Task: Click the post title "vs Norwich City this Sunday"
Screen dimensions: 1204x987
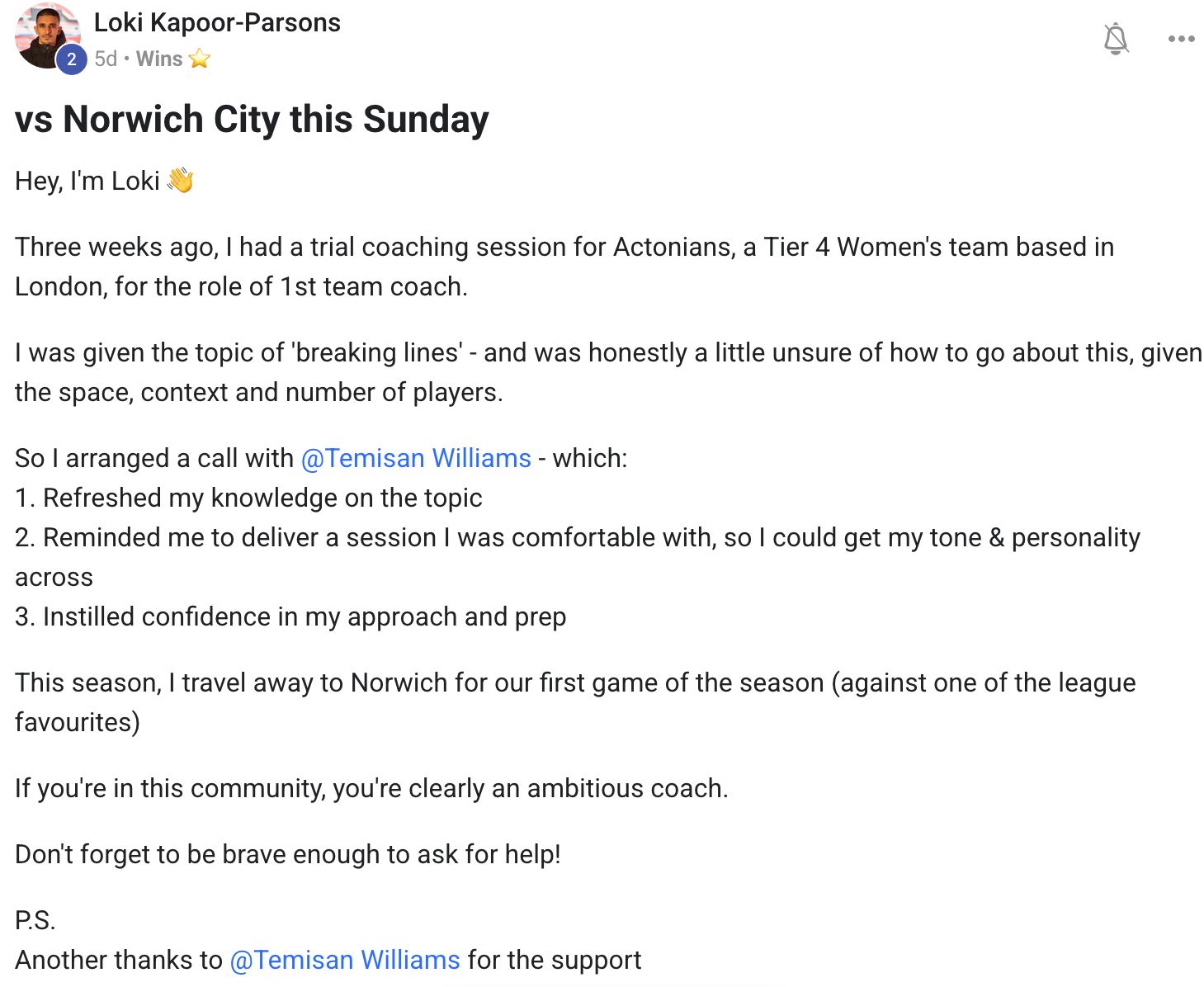Action: (252, 120)
